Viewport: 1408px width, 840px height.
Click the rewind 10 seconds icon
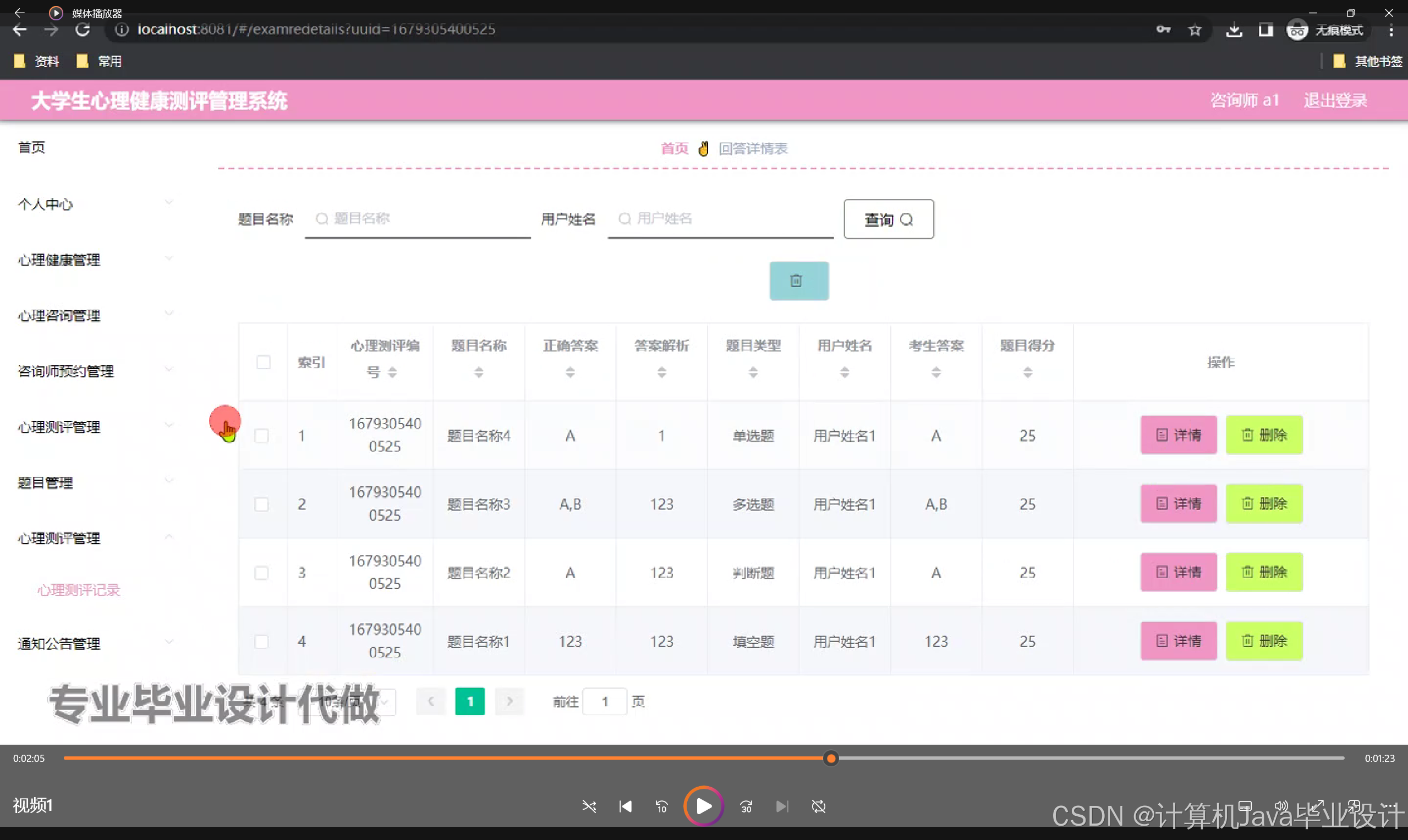point(661,806)
